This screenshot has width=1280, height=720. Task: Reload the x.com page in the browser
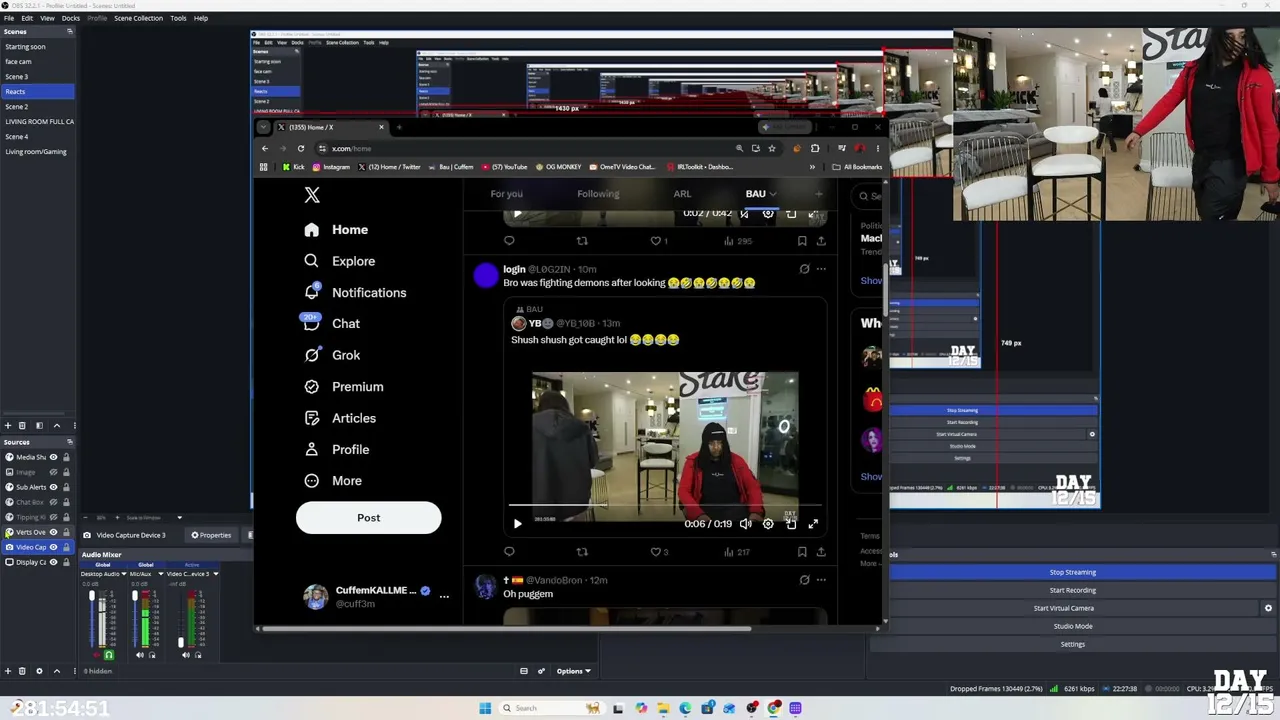coord(301,148)
